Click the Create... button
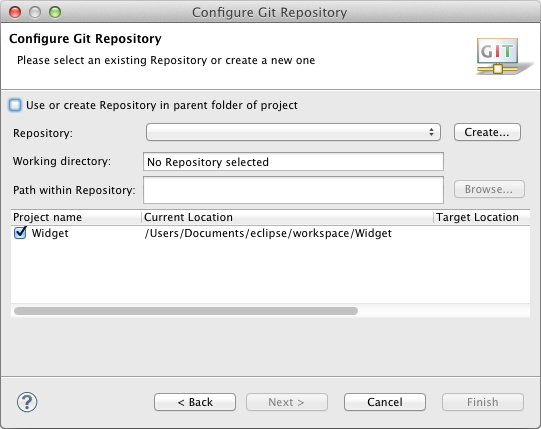Image resolution: width=541 pixels, height=429 pixels. coord(487,132)
